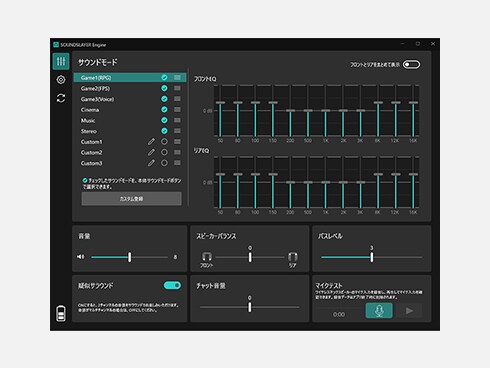
Task: Click the drag handle icon on Game2(FPS) row
Action: pyautogui.click(x=177, y=88)
